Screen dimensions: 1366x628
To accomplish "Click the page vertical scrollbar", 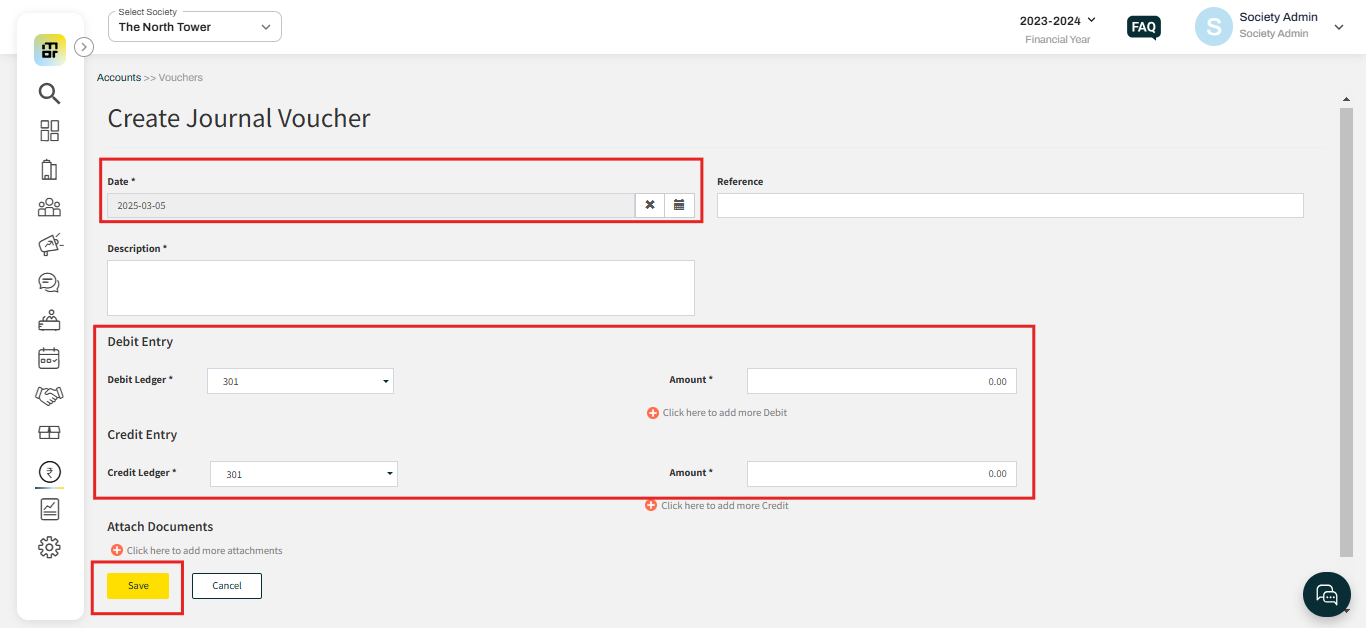I will click(1346, 330).
